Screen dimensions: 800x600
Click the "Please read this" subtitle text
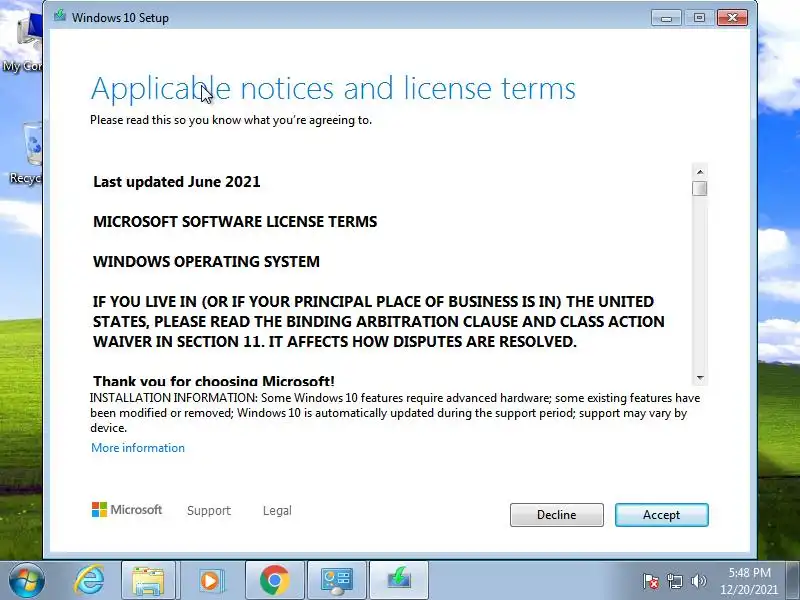click(x=231, y=120)
